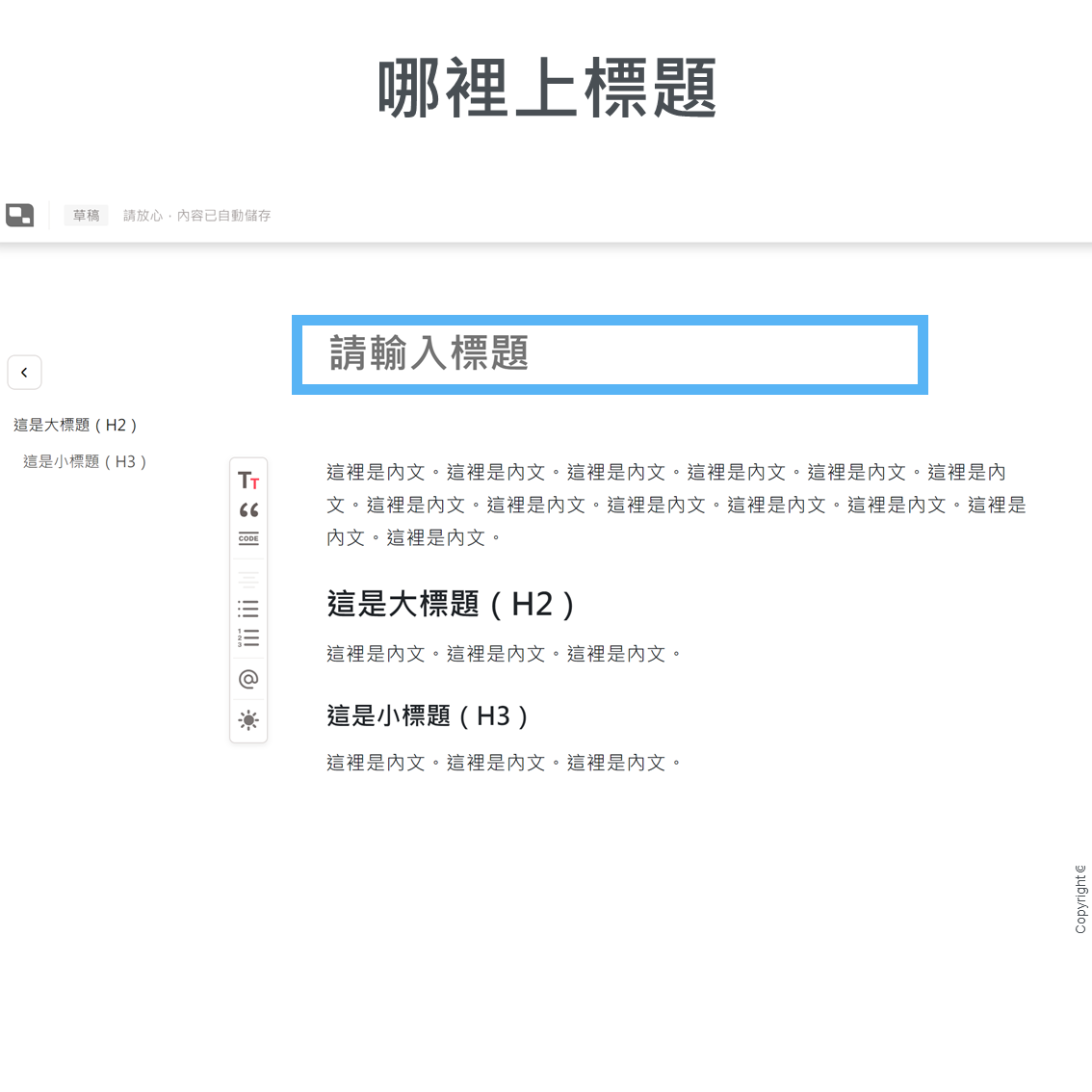
Task: Click the center align text icon
Action: pyautogui.click(x=248, y=580)
